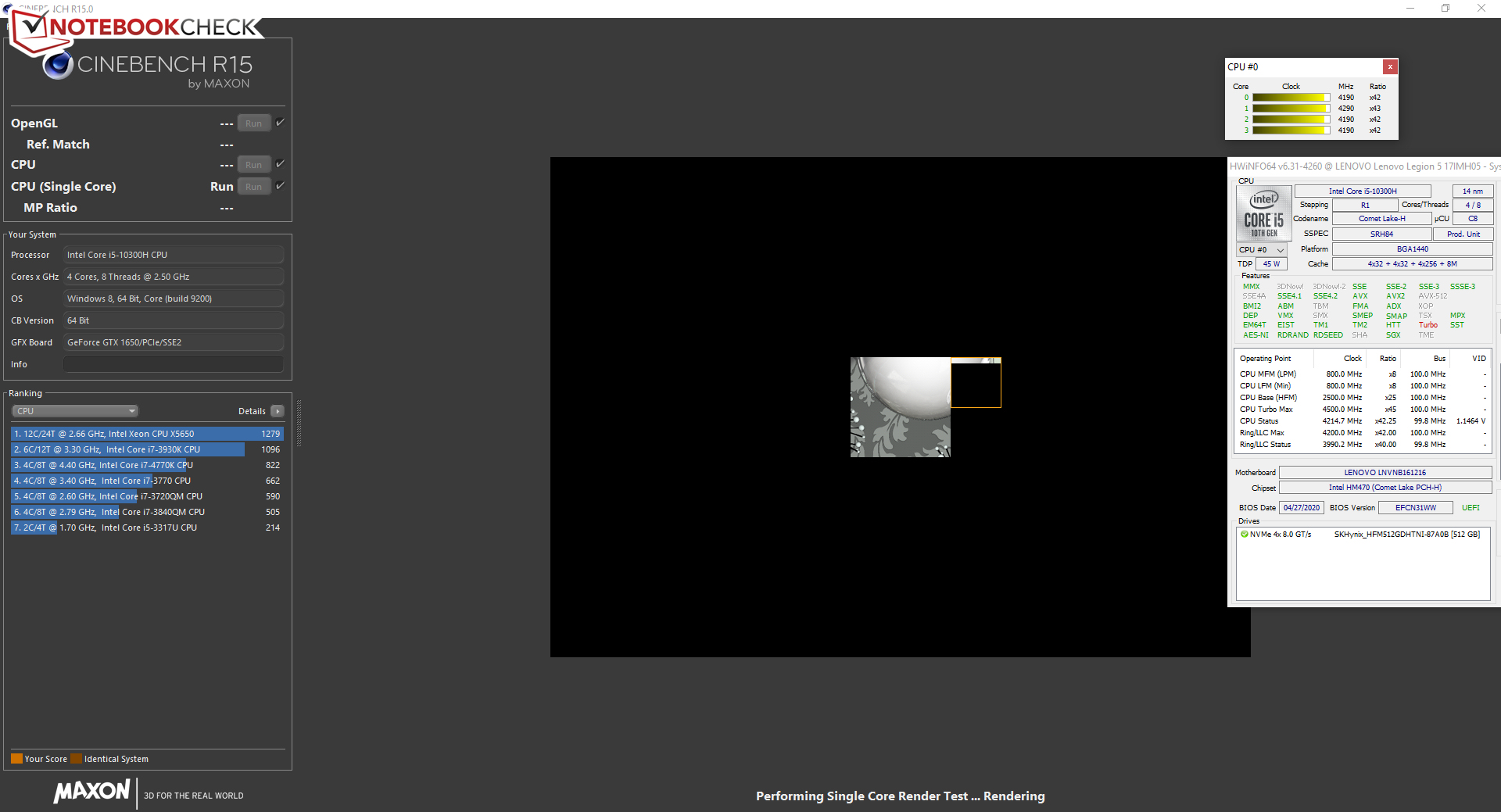Click the Turbo feature label in red
The width and height of the screenshot is (1501, 812).
(x=1428, y=325)
